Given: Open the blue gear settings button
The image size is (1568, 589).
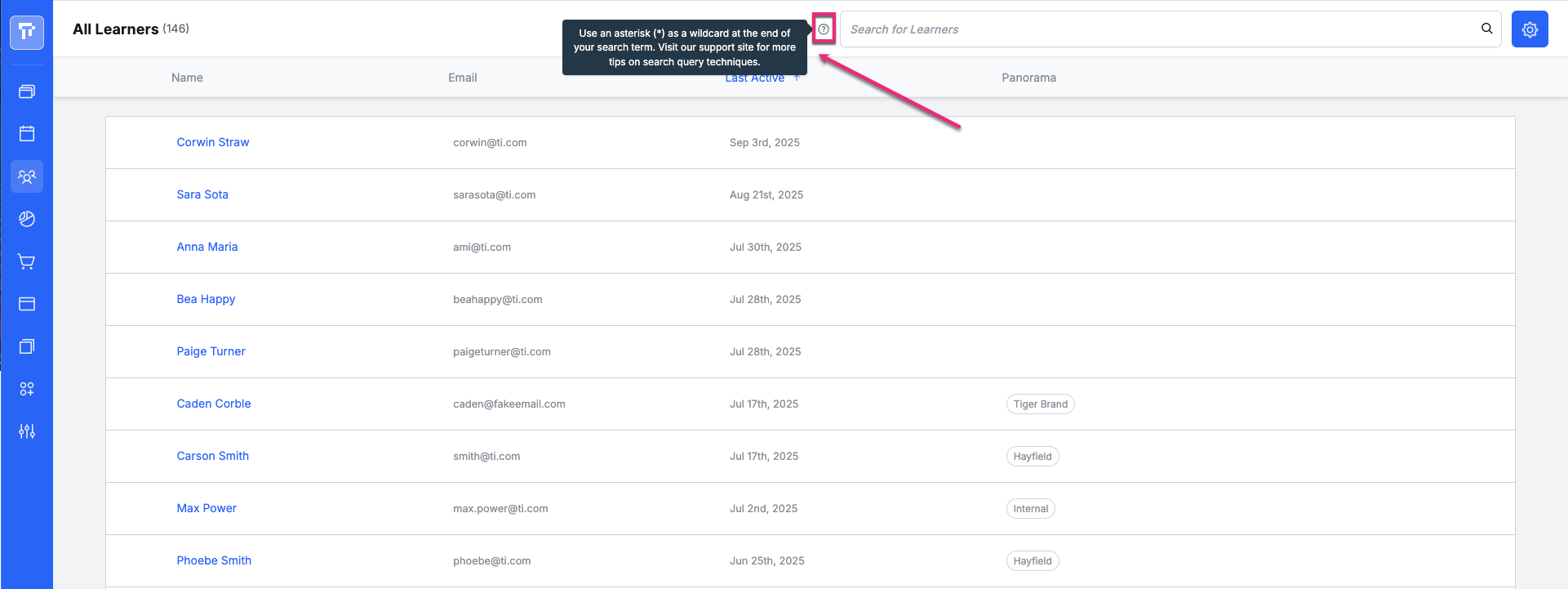Looking at the screenshot, I should (x=1530, y=29).
